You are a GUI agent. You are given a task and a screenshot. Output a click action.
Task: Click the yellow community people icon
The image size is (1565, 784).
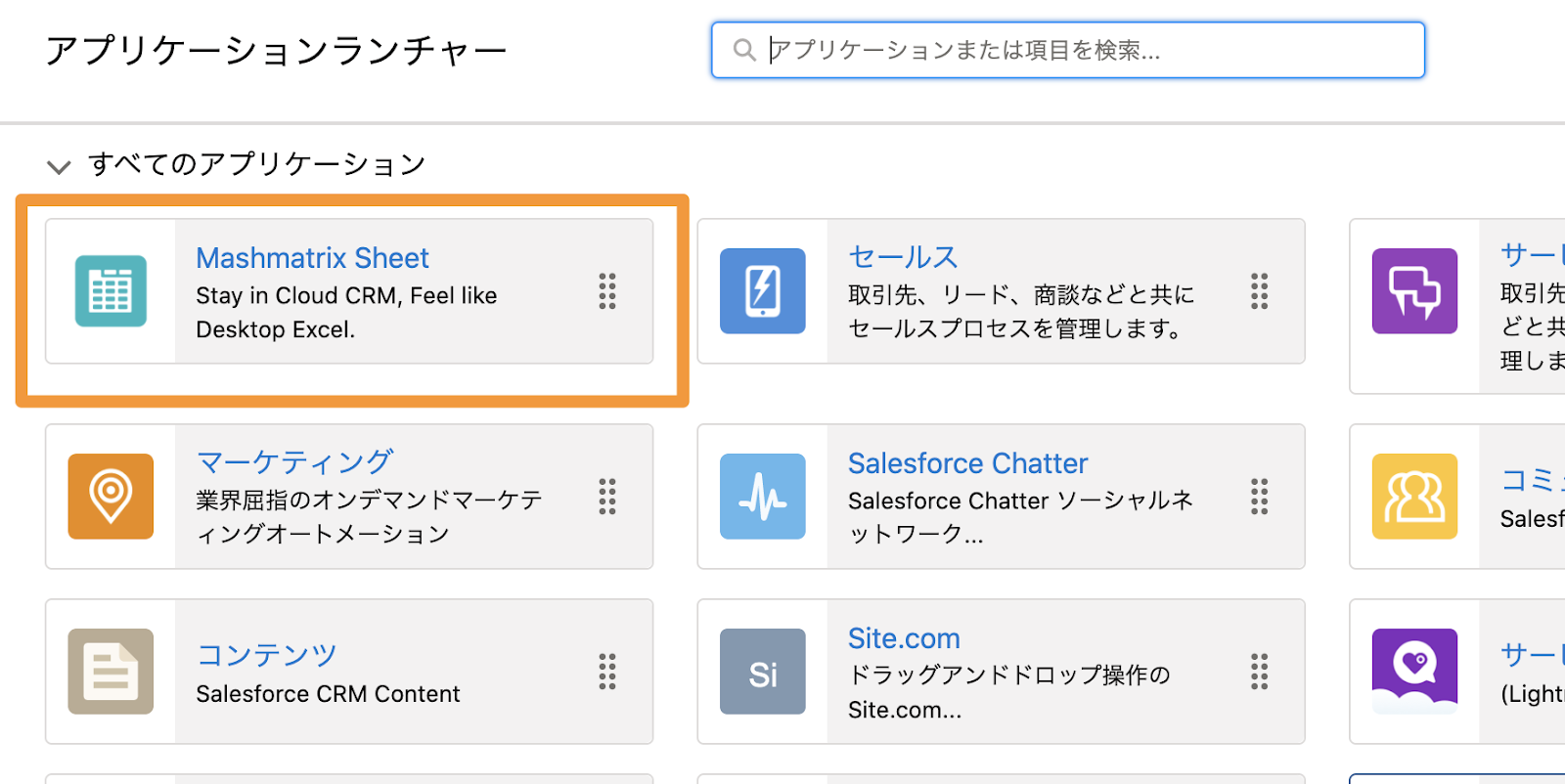click(1414, 497)
